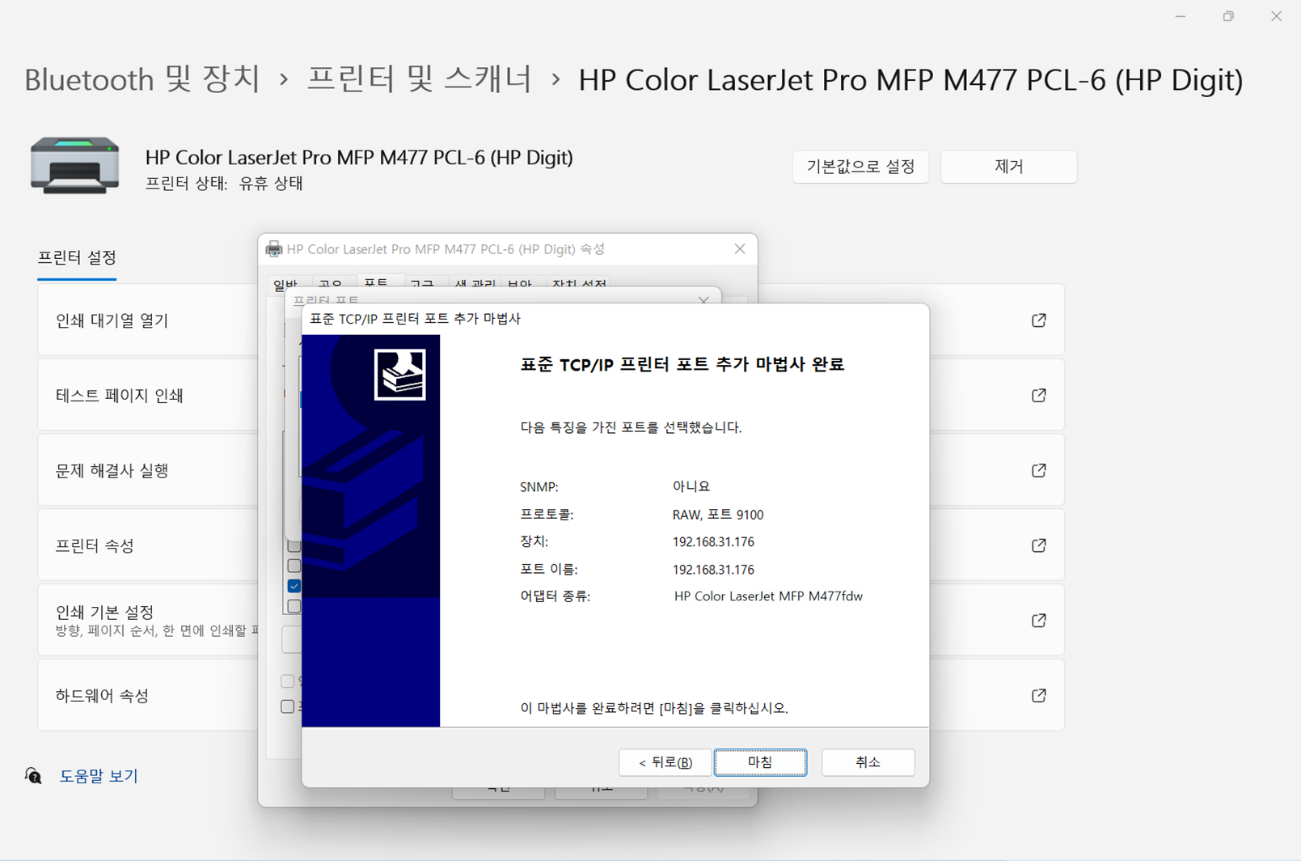Click adapter type HP Color LaserJet MFP M477fdw
The width and height of the screenshot is (1301, 861).
[768, 596]
